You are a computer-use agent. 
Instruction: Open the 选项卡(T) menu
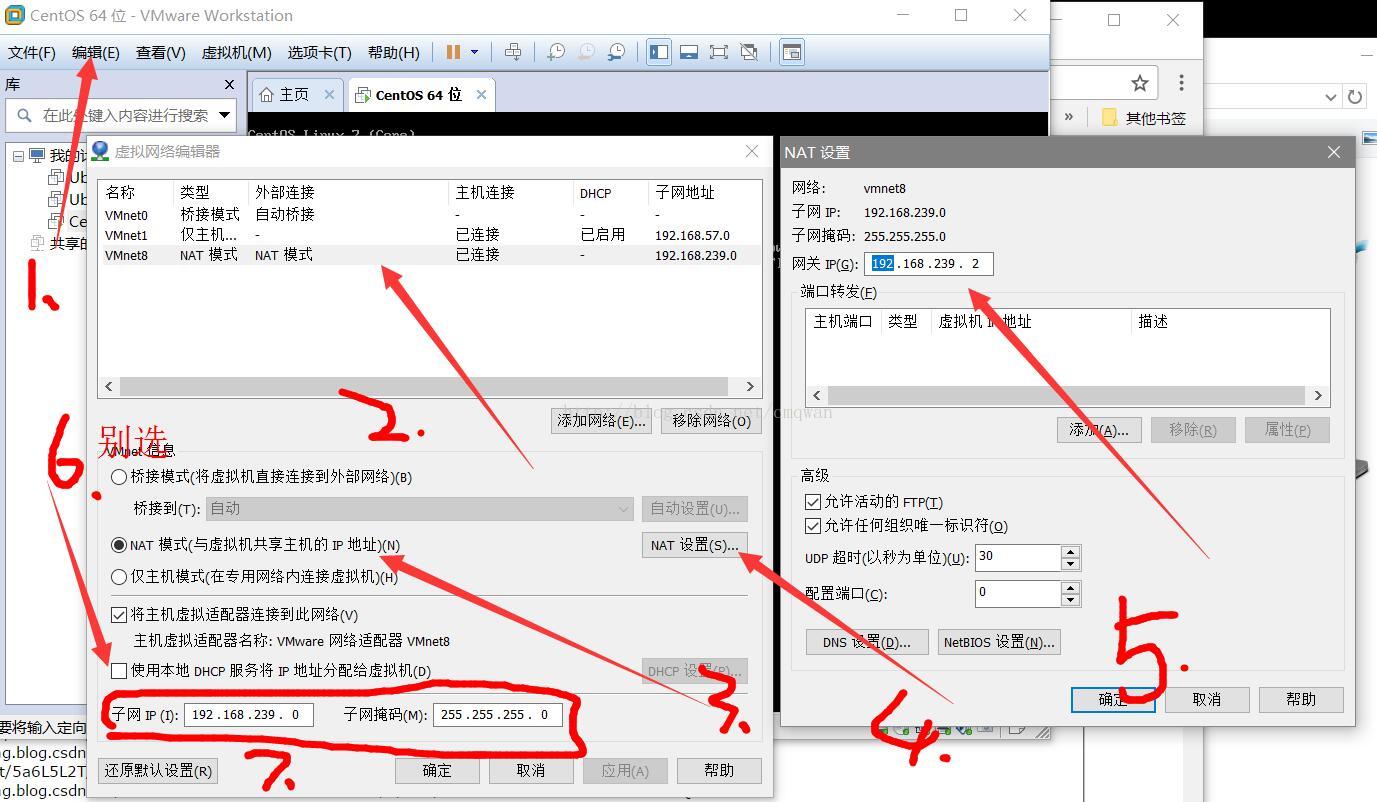pyautogui.click(x=320, y=52)
